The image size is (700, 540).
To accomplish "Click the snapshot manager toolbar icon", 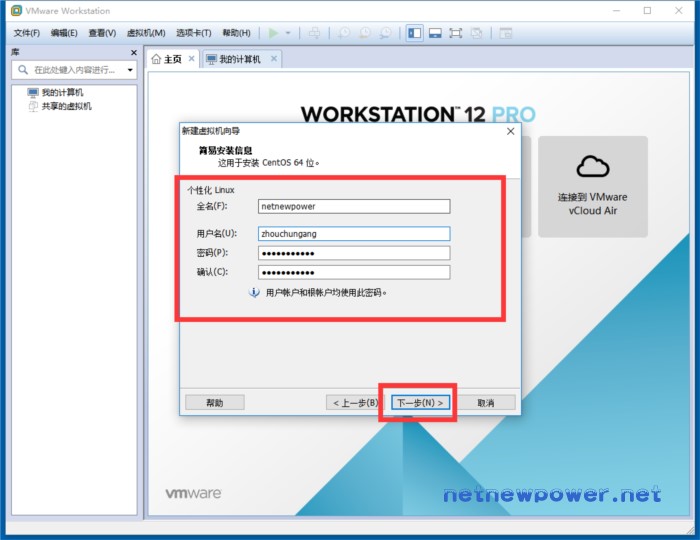I will 385,33.
